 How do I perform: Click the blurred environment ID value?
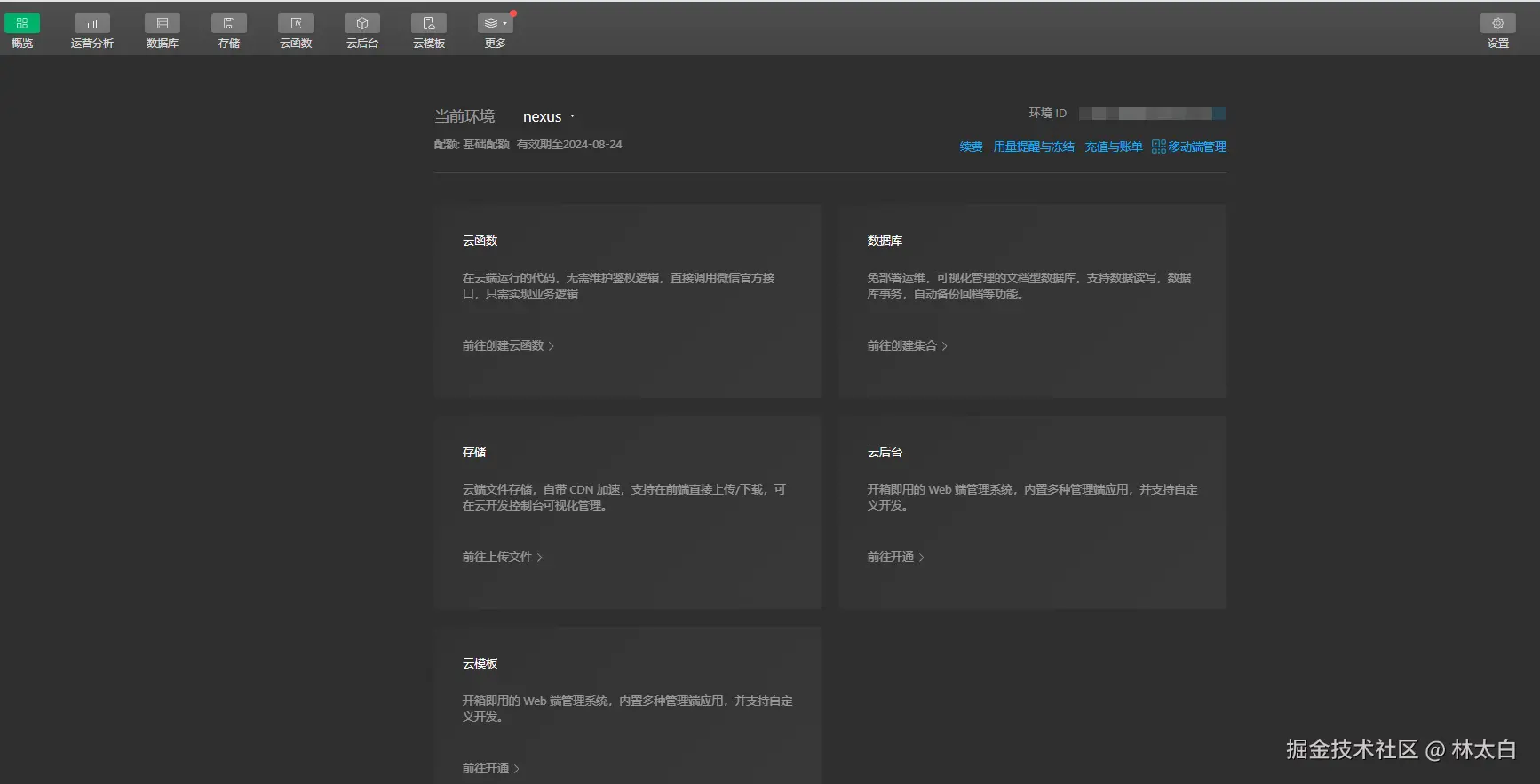[x=1152, y=113]
